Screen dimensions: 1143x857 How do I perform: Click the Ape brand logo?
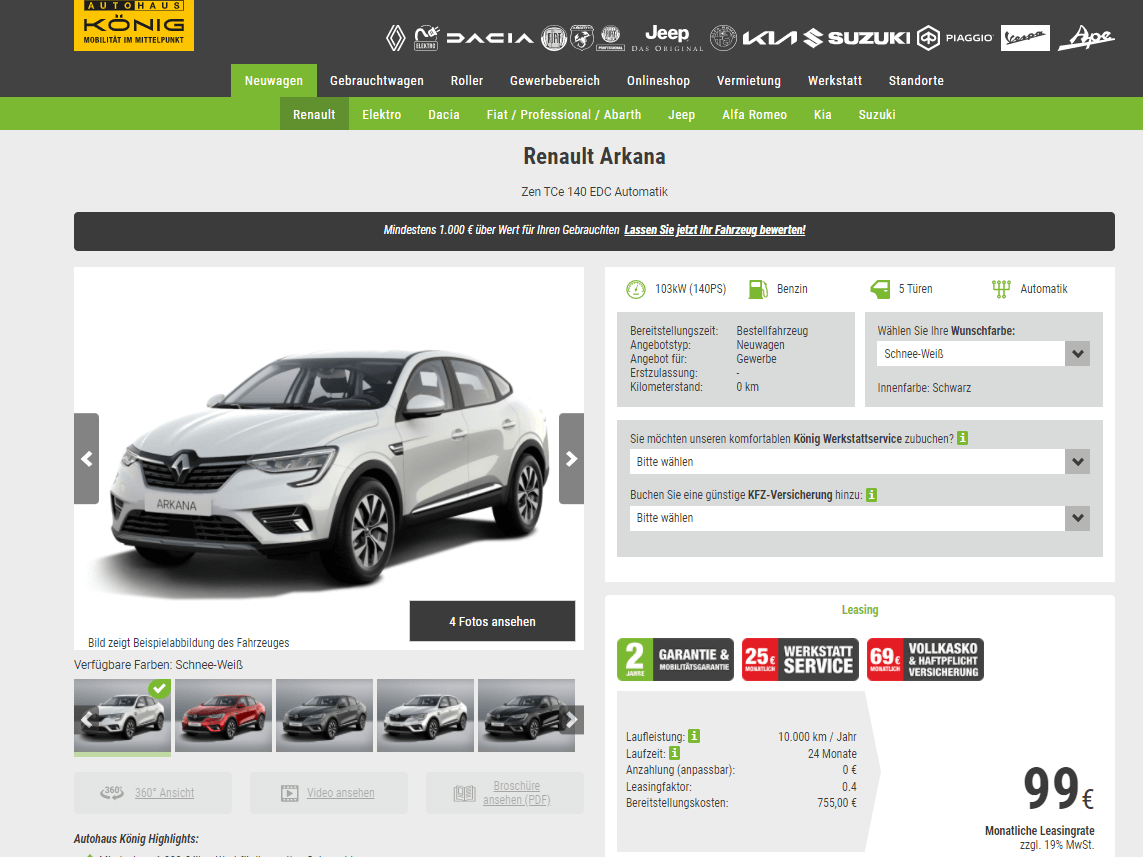(1086, 38)
